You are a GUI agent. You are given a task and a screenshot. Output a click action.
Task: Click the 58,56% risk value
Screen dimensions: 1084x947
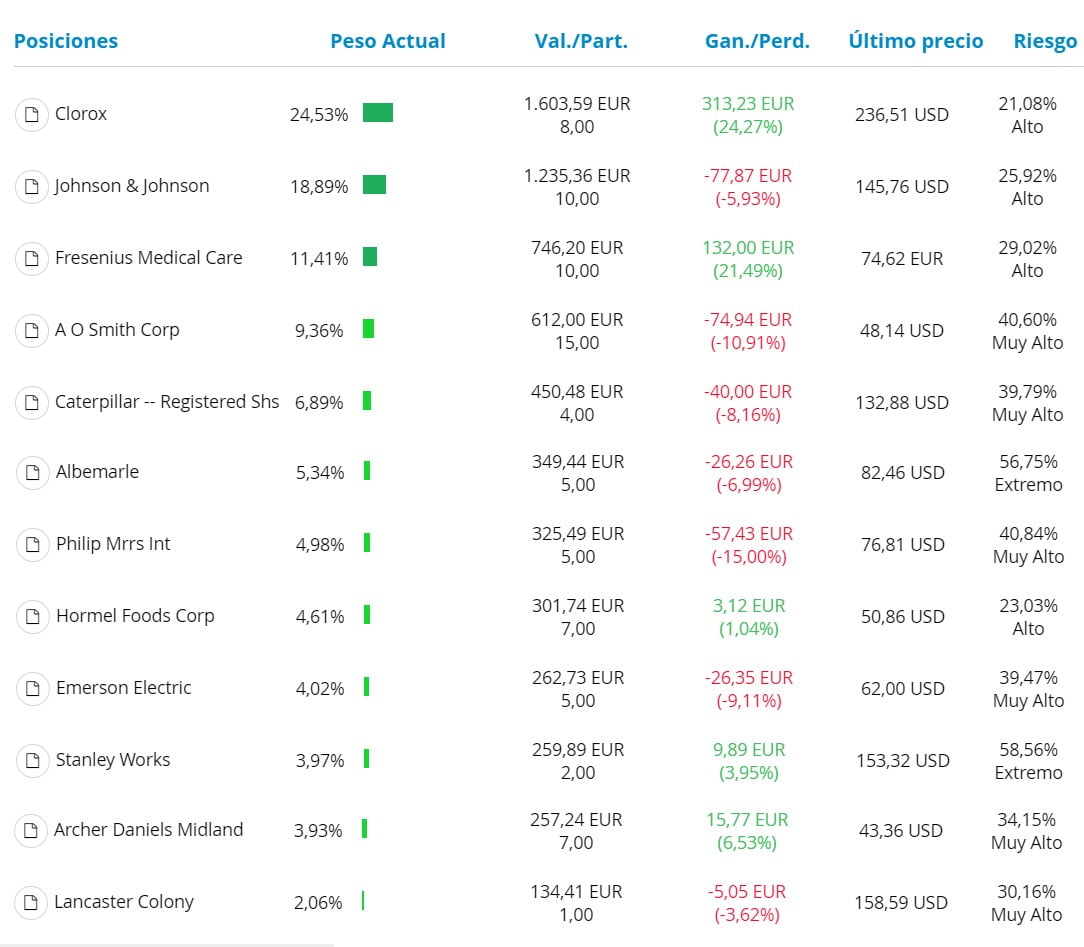click(x=1028, y=749)
